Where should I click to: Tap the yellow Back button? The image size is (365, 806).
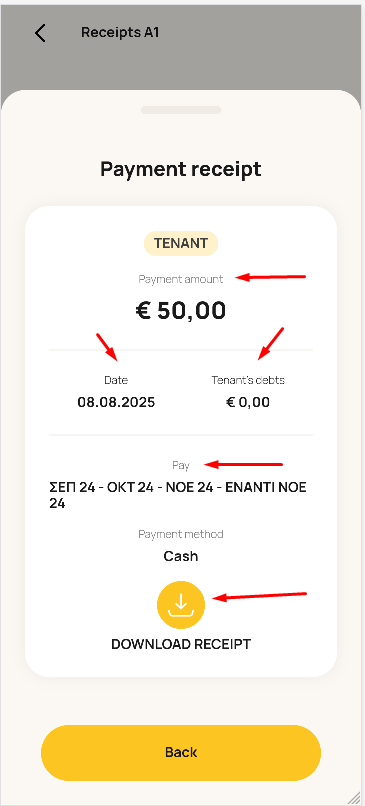tap(181, 753)
